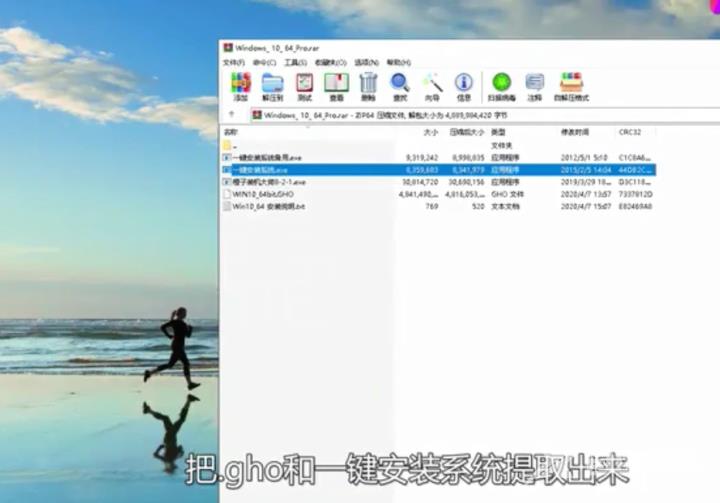The image size is (720, 503).
Task: Open the Help (帮助) menu
Action: pos(399,62)
